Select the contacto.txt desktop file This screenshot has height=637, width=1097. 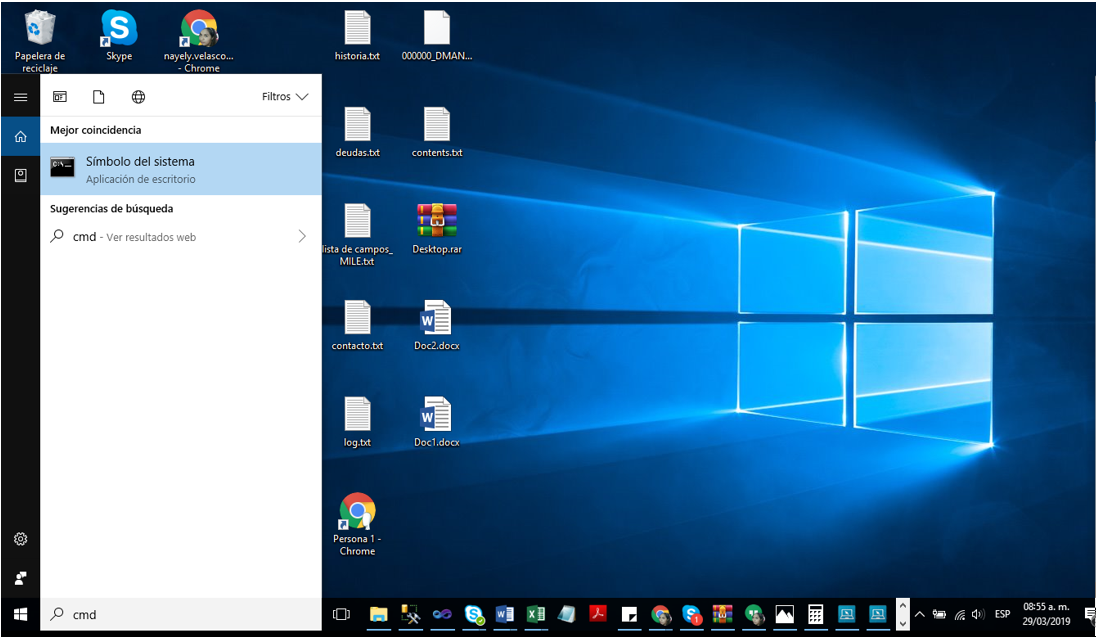coord(358,326)
